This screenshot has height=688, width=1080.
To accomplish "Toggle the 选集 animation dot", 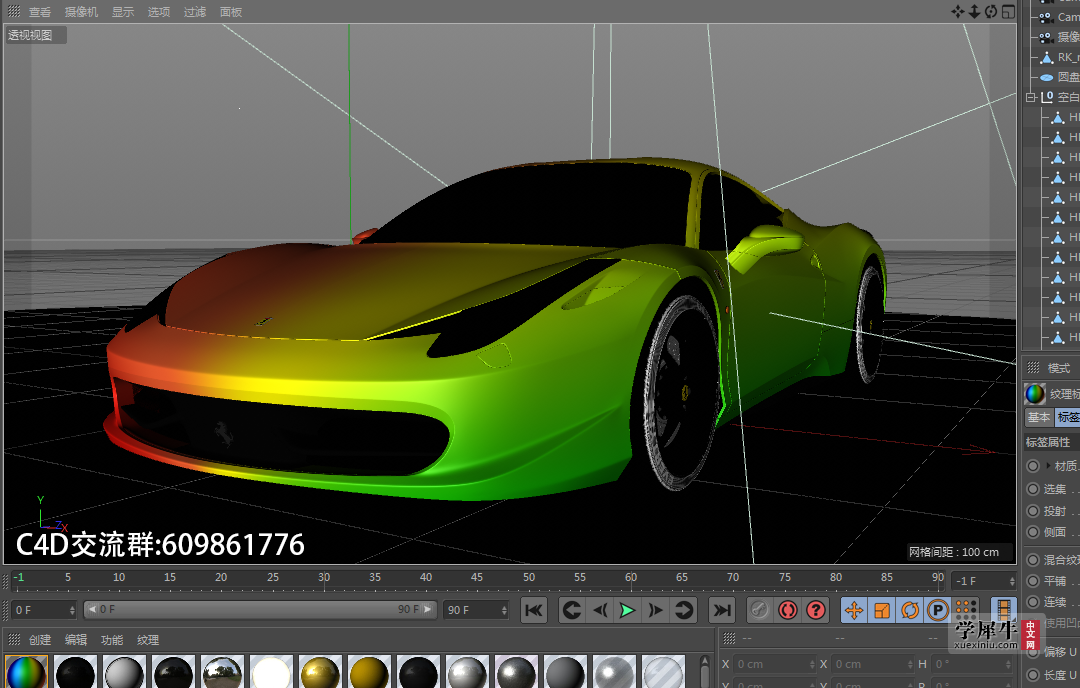I will coord(1032,489).
